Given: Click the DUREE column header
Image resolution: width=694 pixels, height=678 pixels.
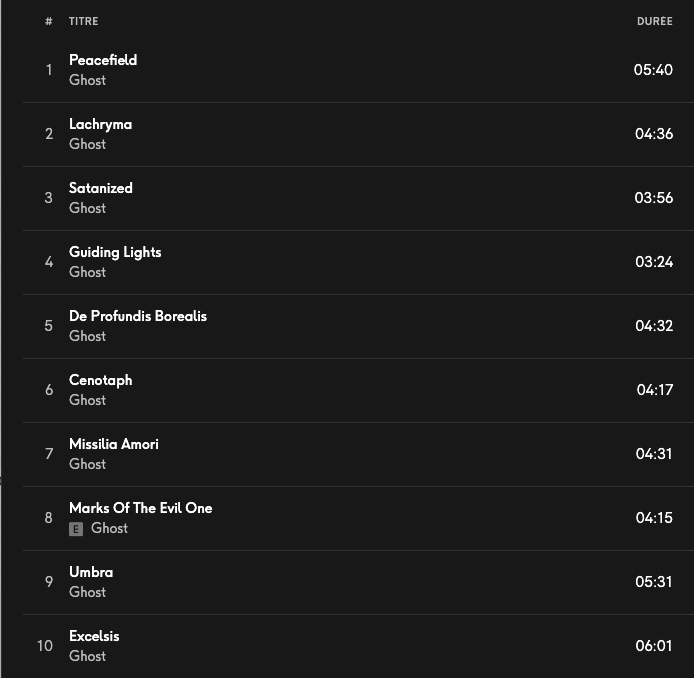Looking at the screenshot, I should pyautogui.click(x=654, y=21).
